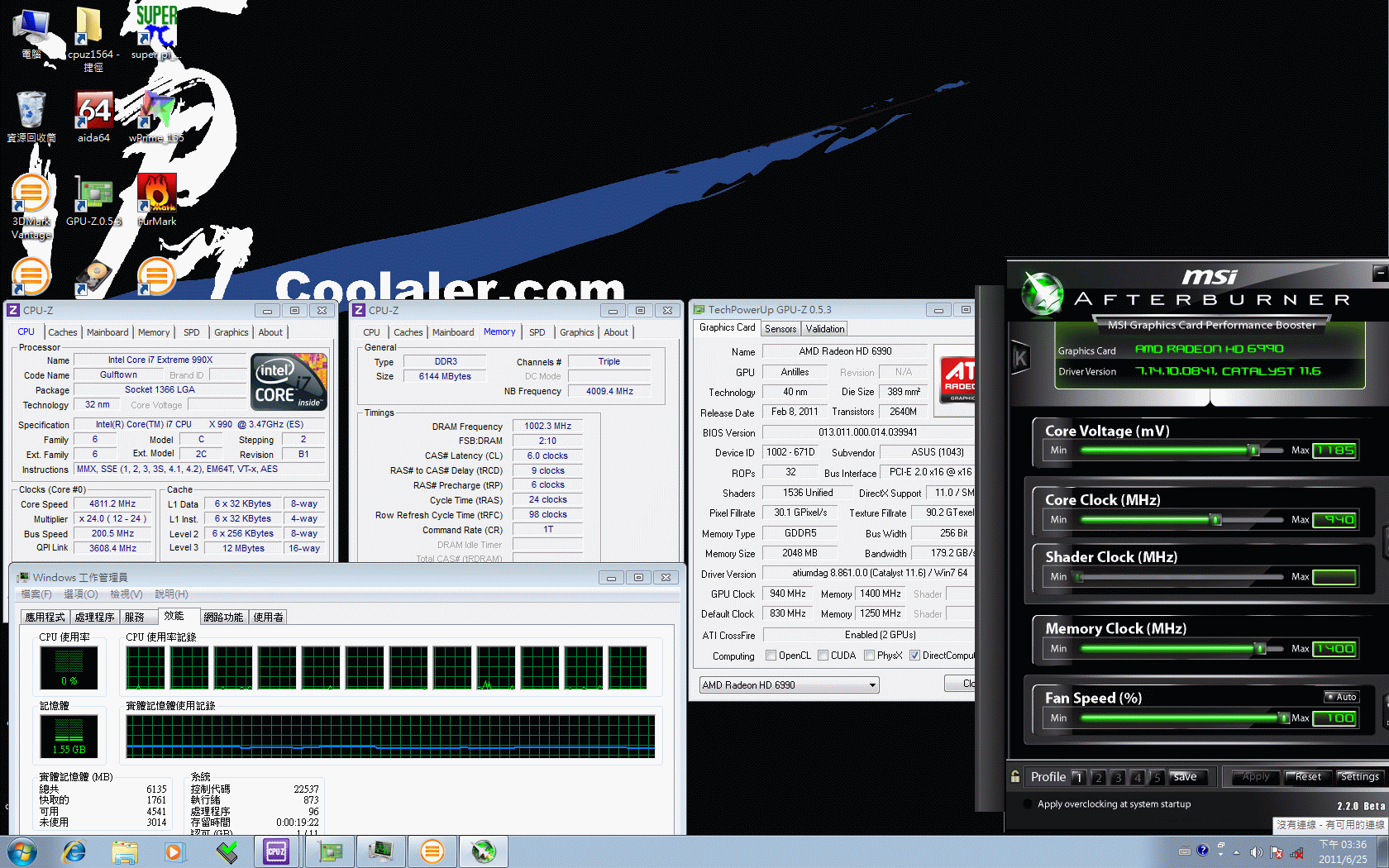Select Afterburner profile slot 5
Screen dimensions: 1389x868
1157,777
